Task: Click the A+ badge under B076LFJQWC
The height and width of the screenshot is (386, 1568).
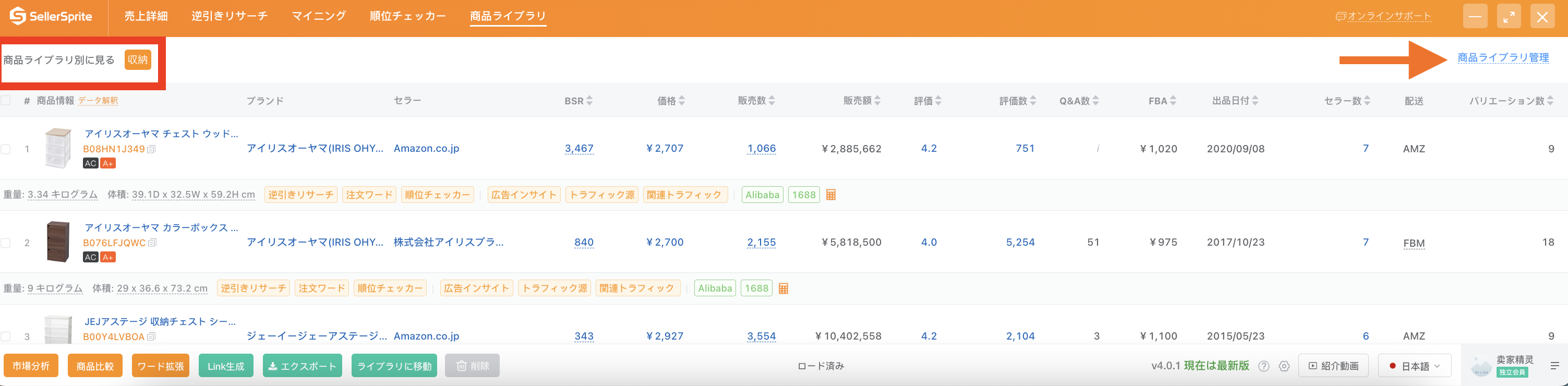Action: (108, 258)
